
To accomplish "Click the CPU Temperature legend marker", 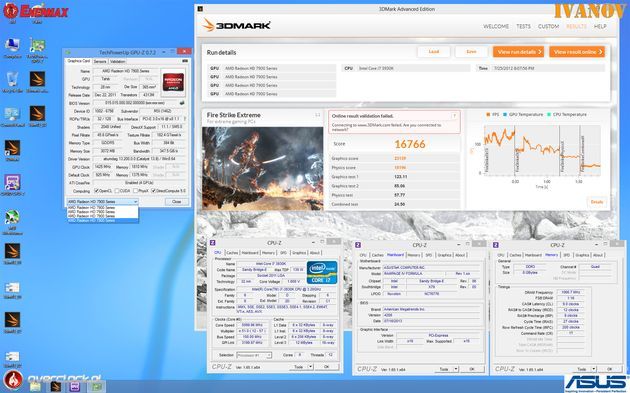I will [x=549, y=115].
